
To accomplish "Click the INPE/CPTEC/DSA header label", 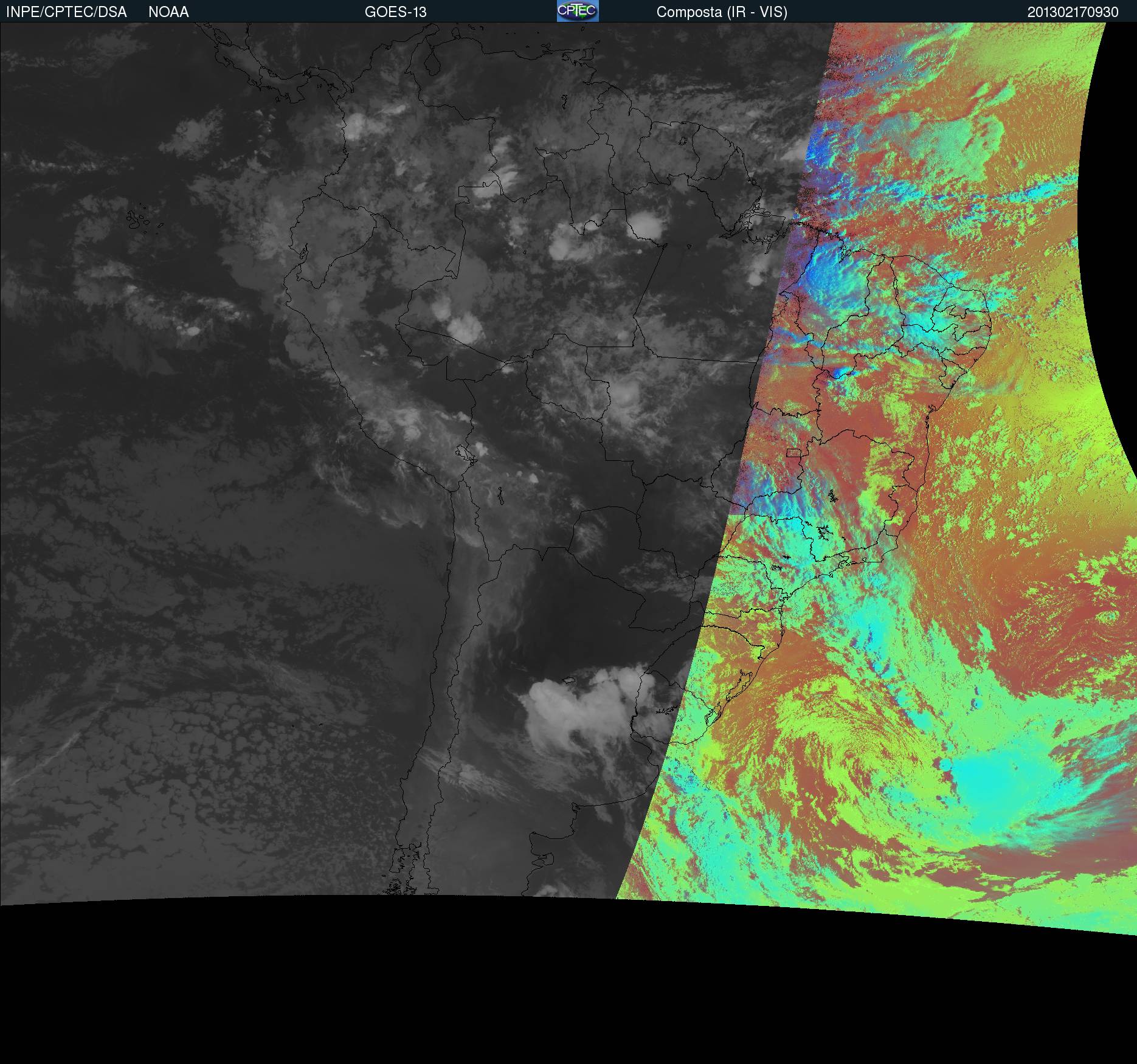I will pos(66,12).
